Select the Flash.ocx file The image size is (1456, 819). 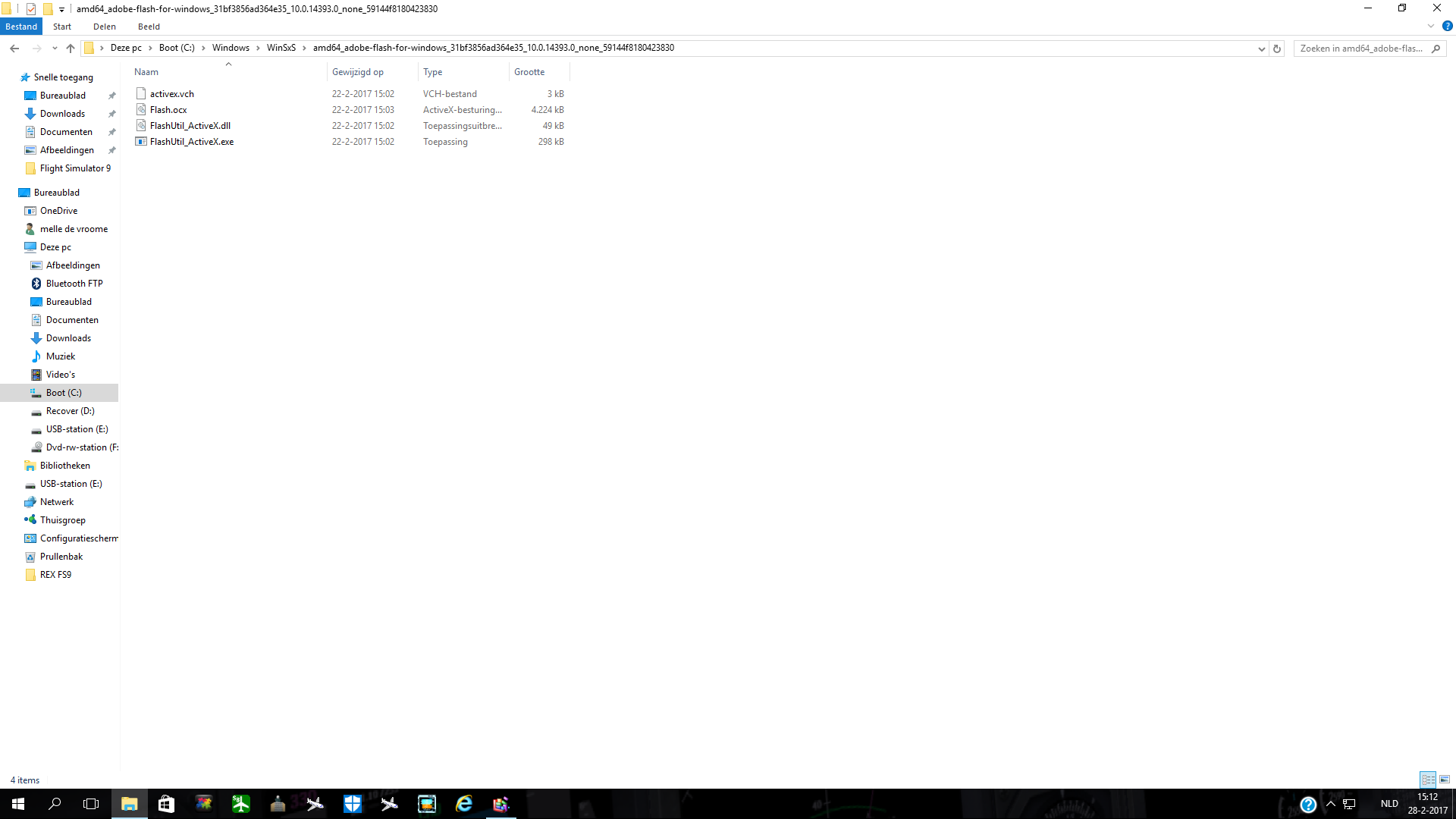(168, 110)
